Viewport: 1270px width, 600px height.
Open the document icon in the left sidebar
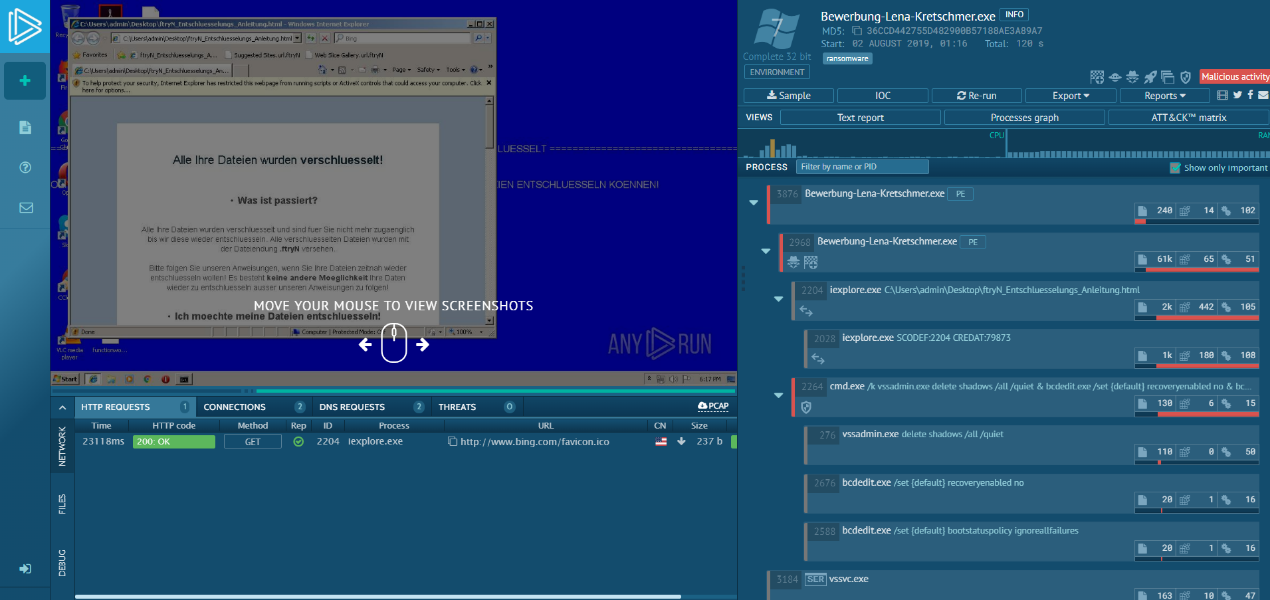25,127
